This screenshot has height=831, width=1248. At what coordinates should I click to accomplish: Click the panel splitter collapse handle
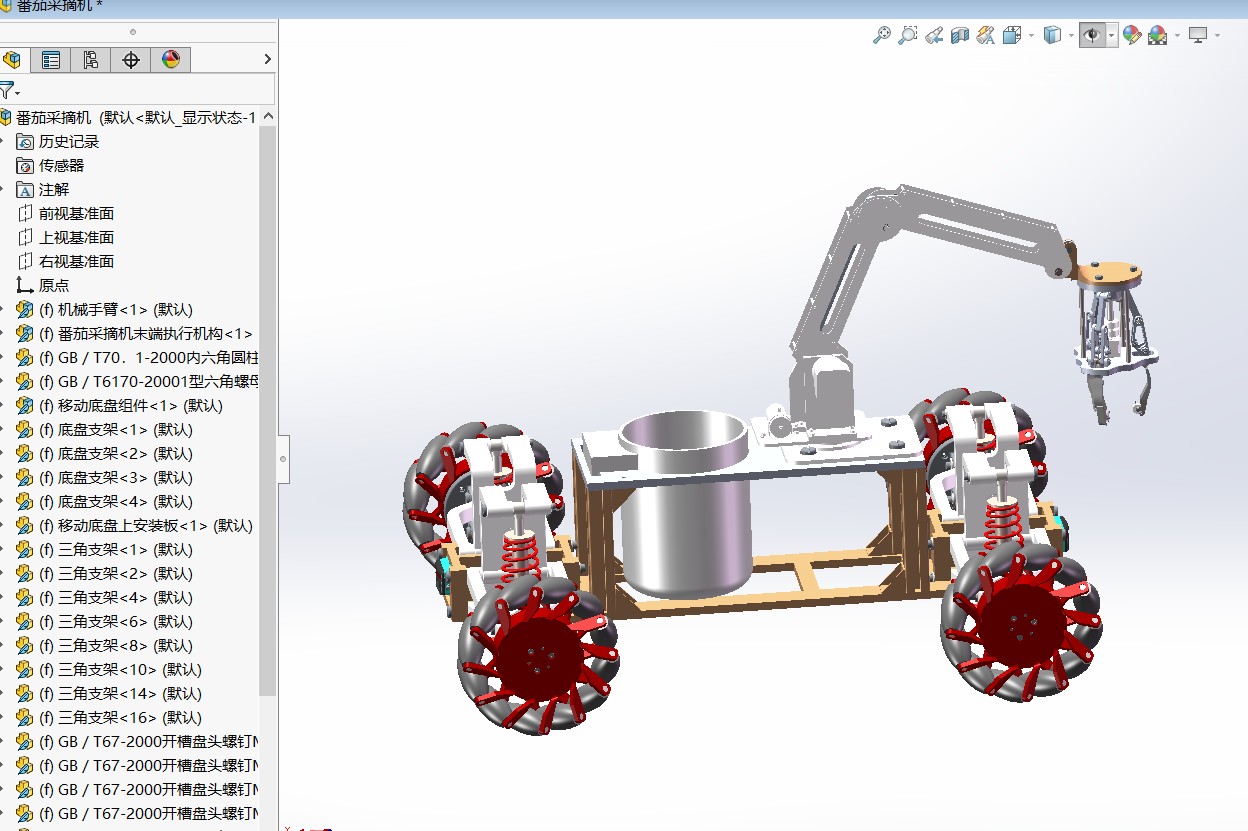283,459
